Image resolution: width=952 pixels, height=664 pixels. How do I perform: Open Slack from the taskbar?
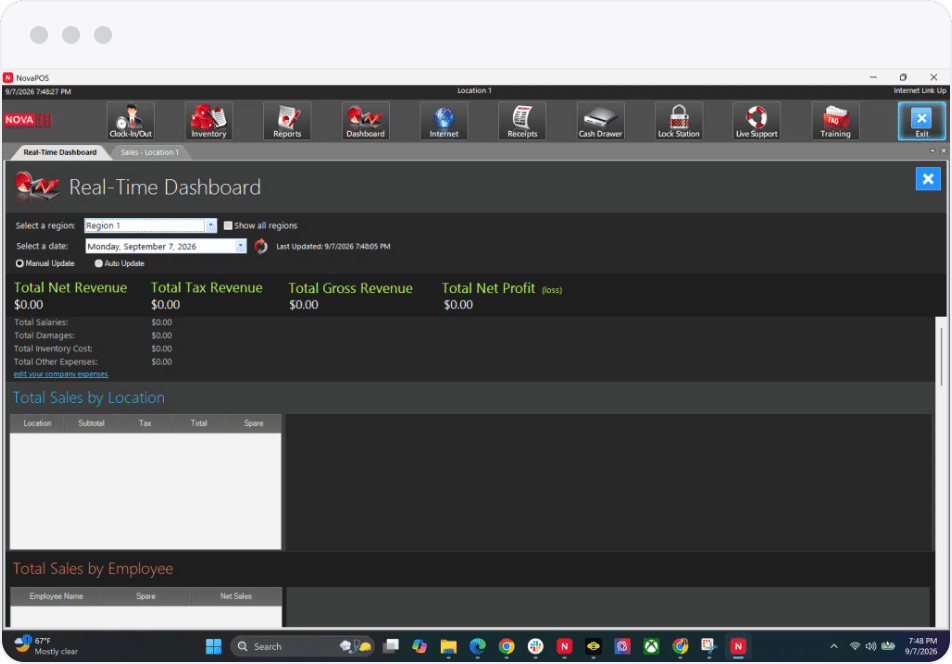click(536, 647)
